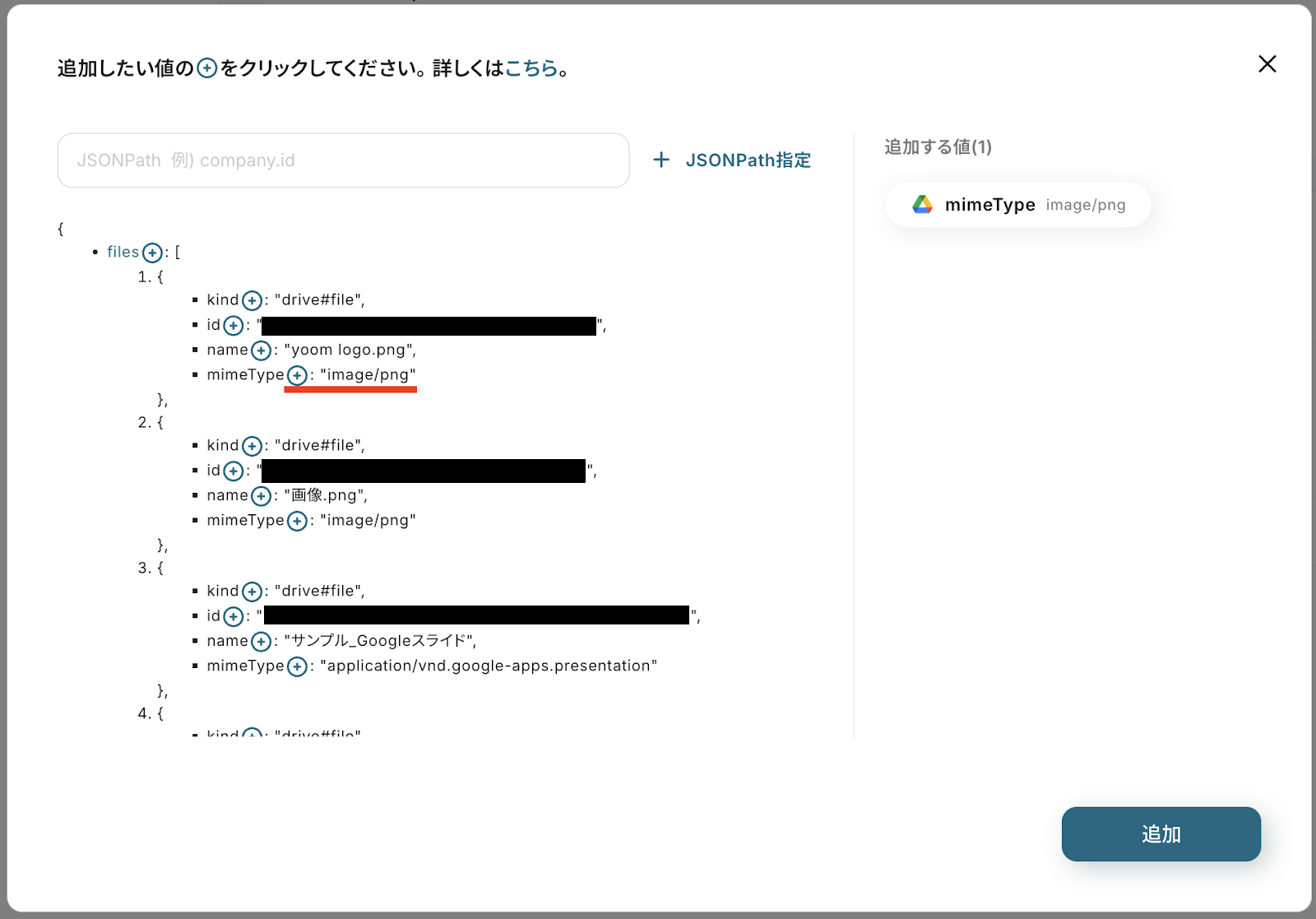Viewport: 1316px width, 919px height.
Task: Click "image/png" value in item 2
Action: tap(368, 521)
